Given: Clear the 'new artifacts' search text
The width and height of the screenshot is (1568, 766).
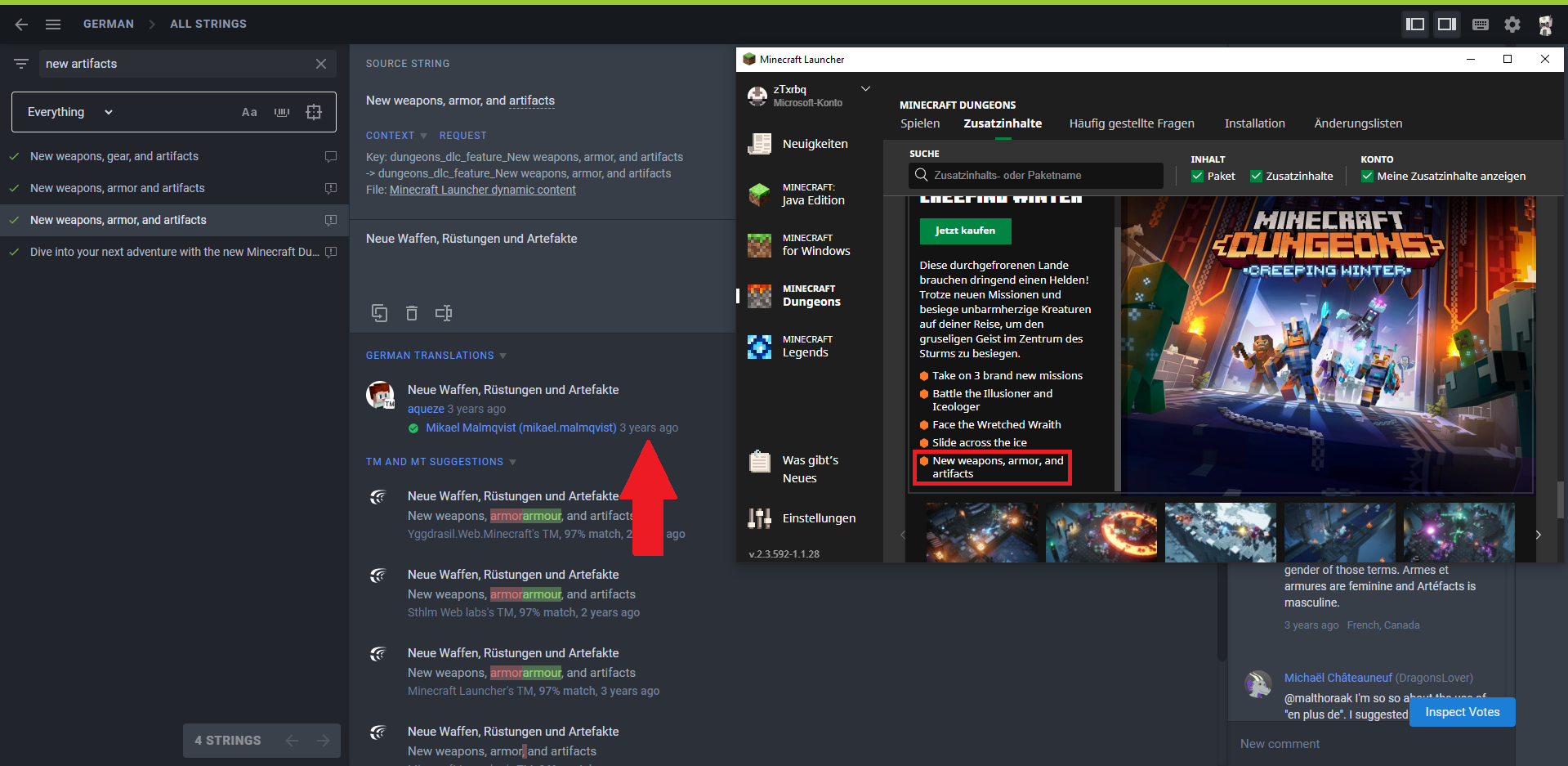Looking at the screenshot, I should click(321, 64).
